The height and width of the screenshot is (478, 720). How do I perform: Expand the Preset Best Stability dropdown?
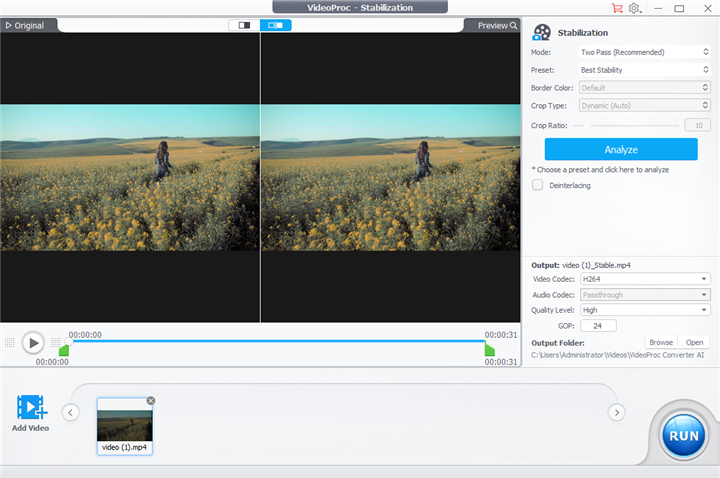[x=644, y=70]
